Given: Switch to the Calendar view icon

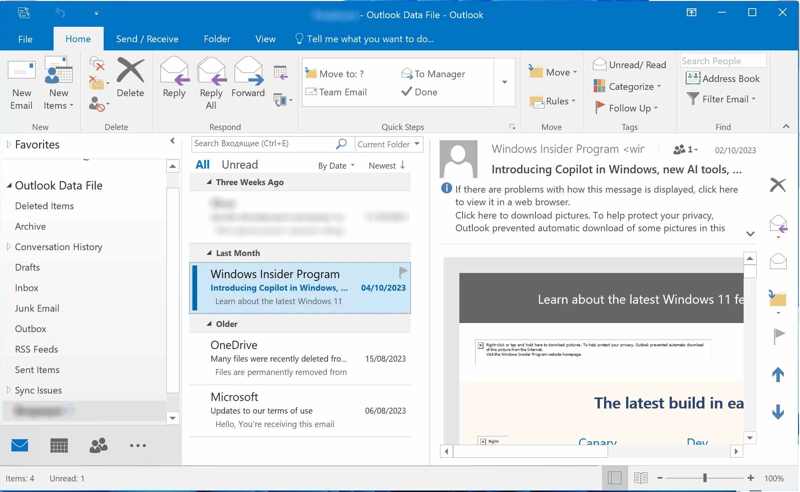Looking at the screenshot, I should point(59,446).
